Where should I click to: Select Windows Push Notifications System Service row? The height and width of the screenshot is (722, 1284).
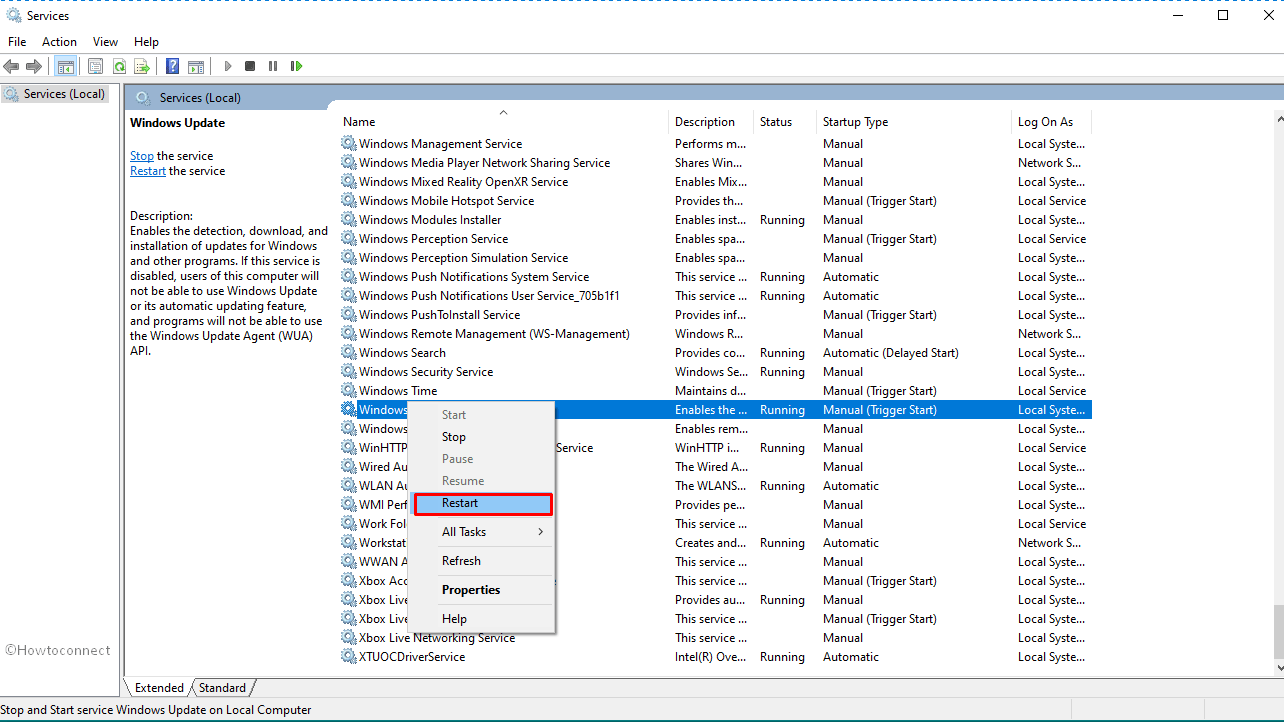[715, 276]
